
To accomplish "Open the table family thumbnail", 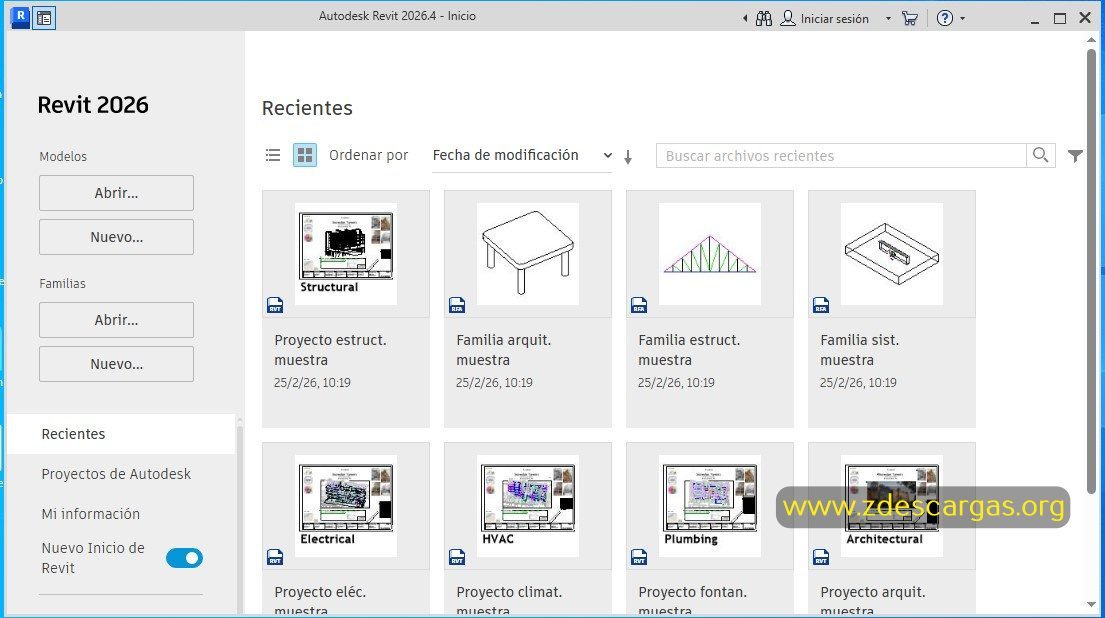I will 528,254.
